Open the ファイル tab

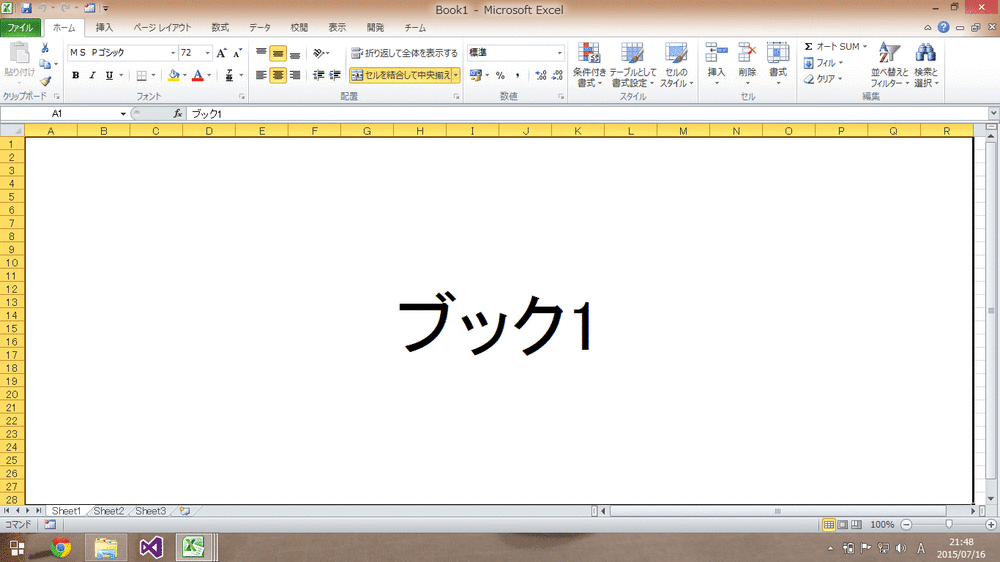point(20,28)
